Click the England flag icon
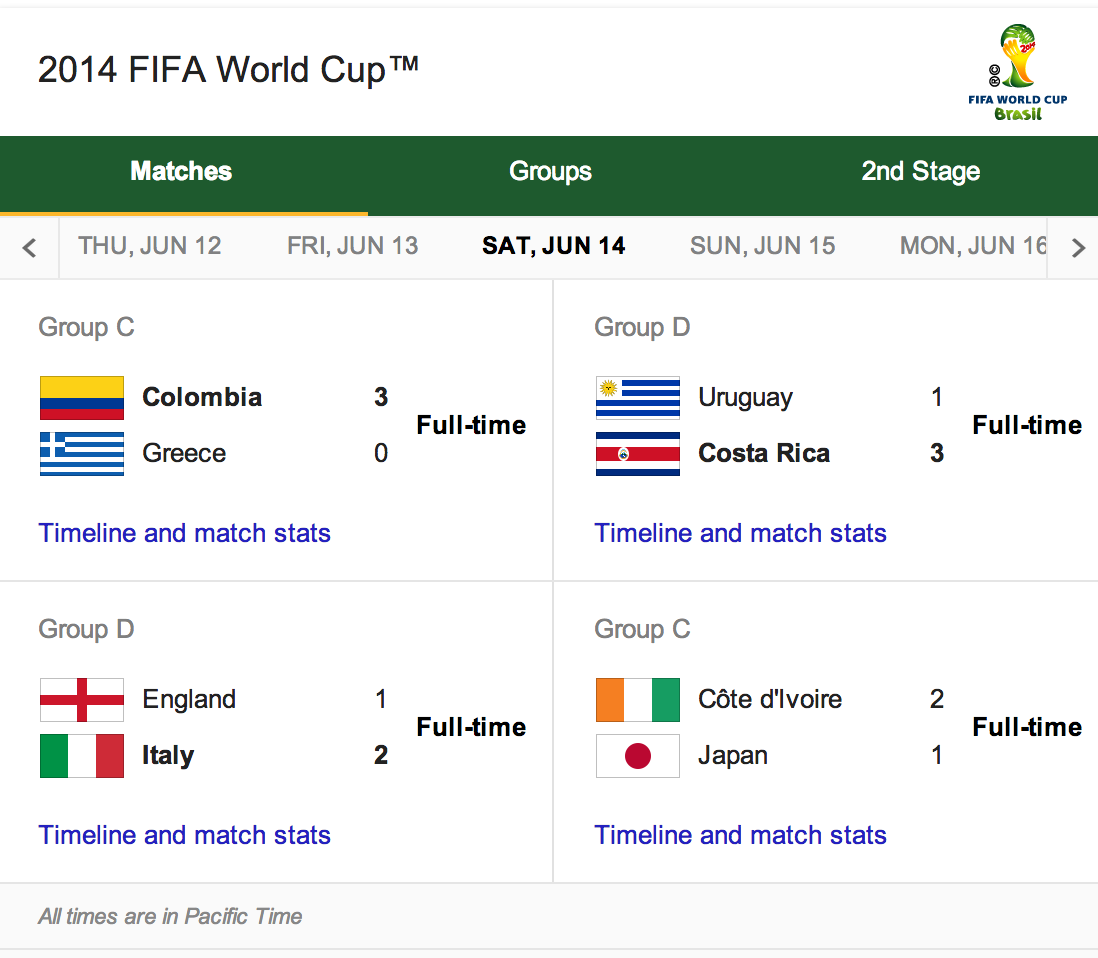Screen dimensions: 1098x958 [82, 700]
